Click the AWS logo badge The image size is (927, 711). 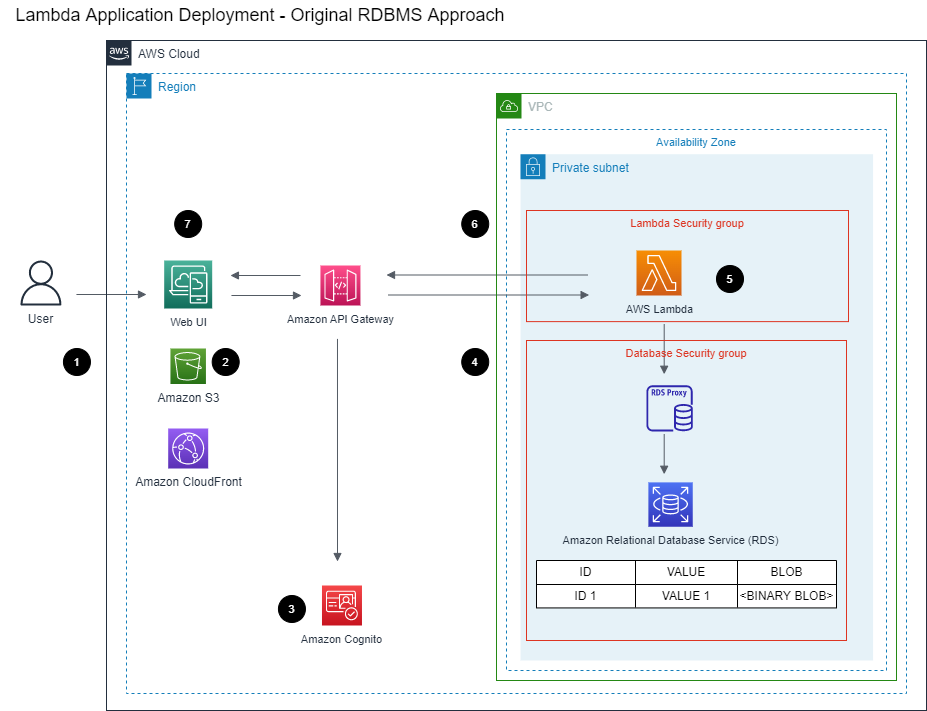click(x=119, y=53)
